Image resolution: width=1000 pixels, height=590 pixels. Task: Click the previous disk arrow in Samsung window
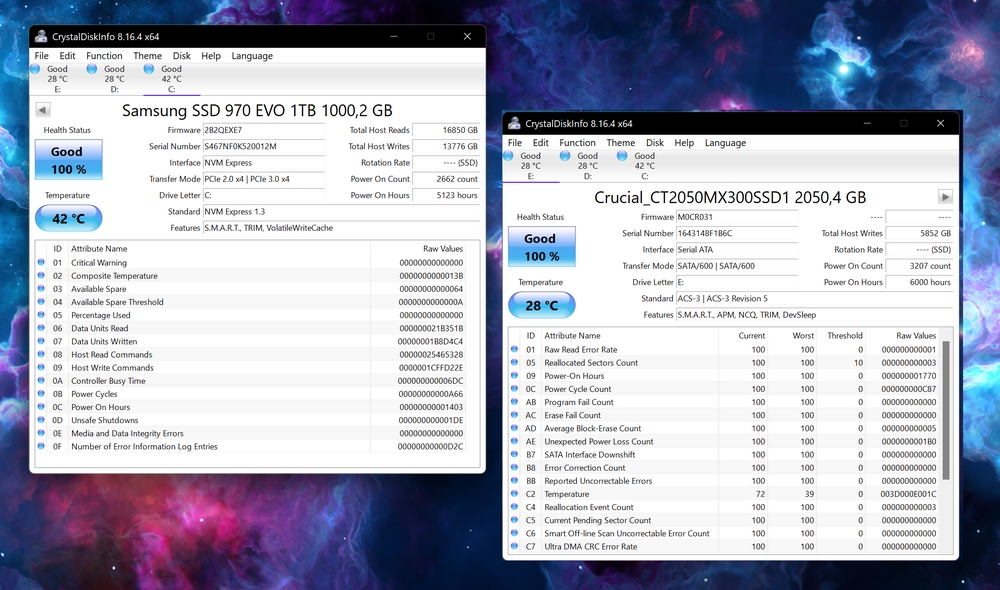coord(43,110)
